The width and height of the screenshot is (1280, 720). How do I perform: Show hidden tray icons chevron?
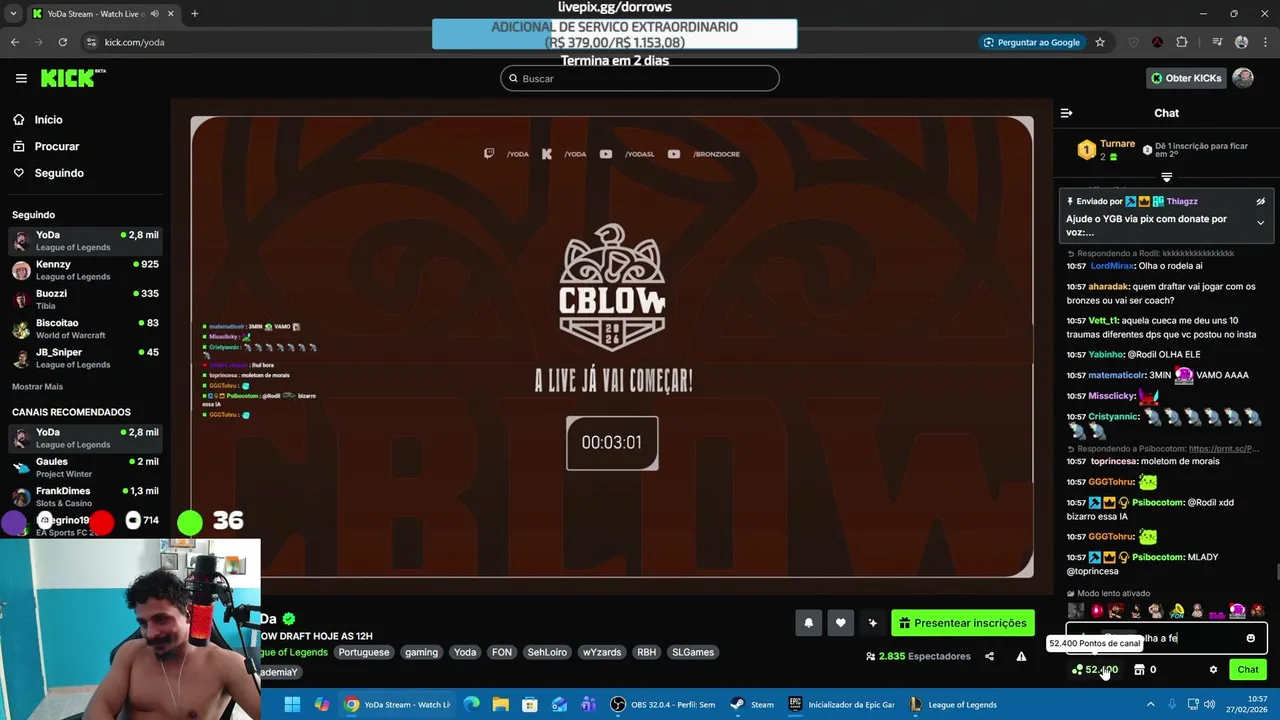pyautogui.click(x=1150, y=704)
